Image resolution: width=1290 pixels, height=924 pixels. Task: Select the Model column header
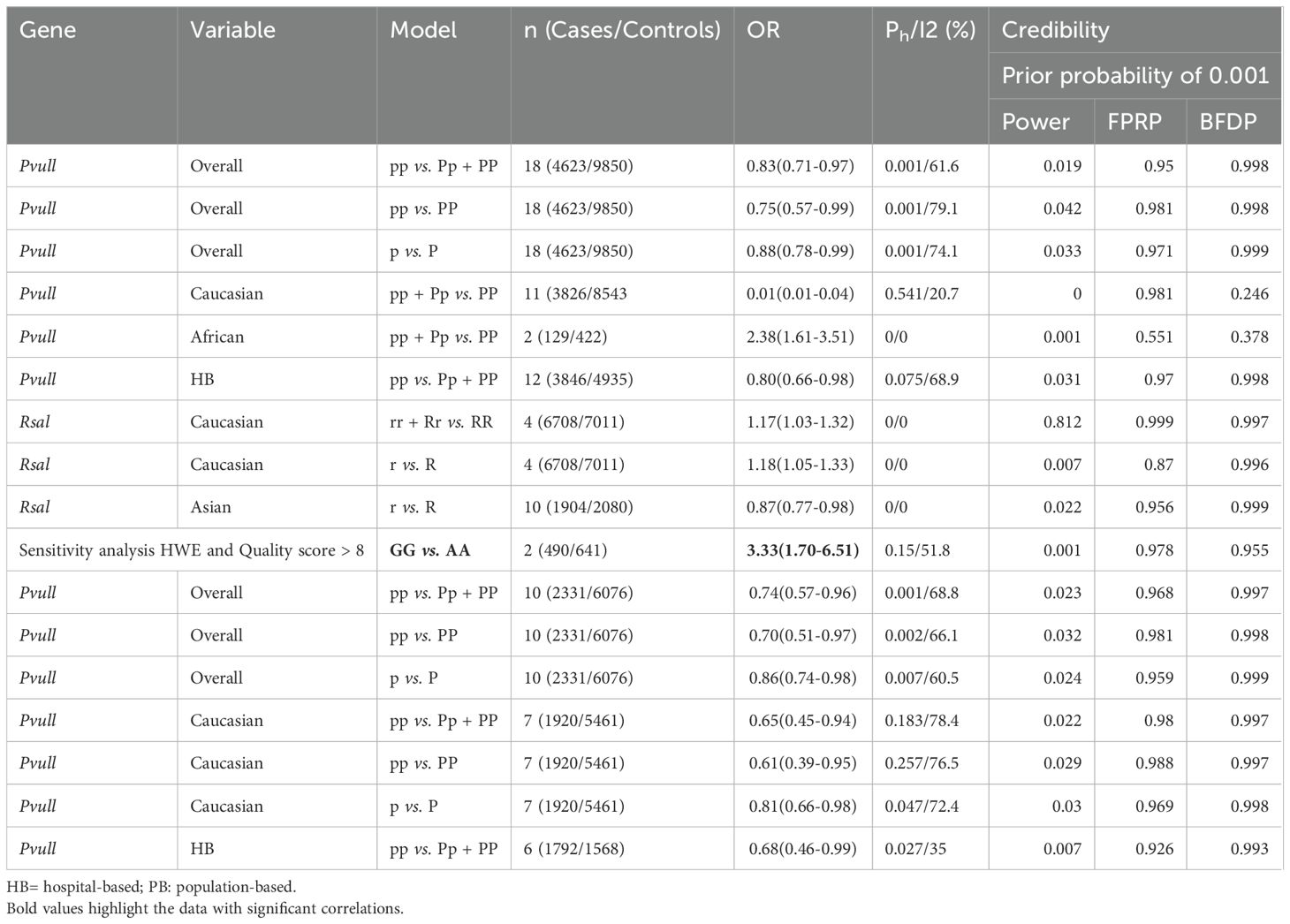[x=423, y=30]
